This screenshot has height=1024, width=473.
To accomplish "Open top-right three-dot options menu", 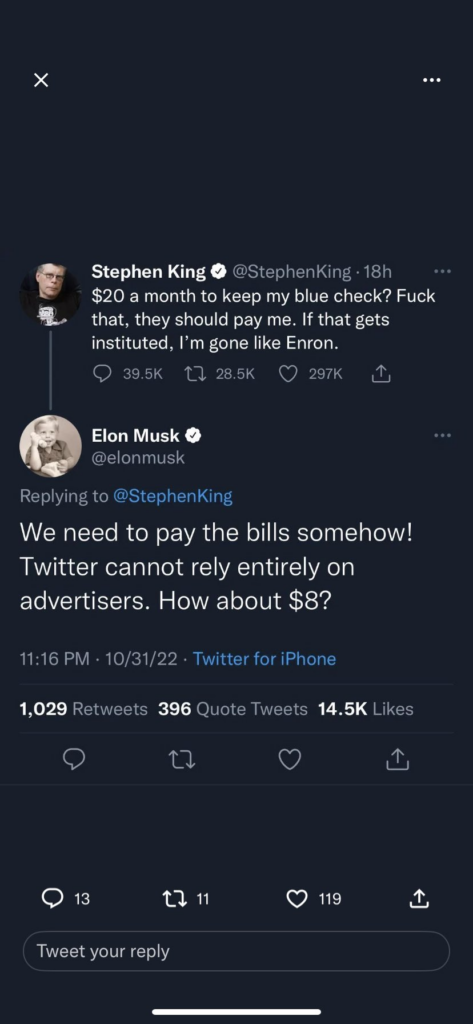I will [x=431, y=80].
